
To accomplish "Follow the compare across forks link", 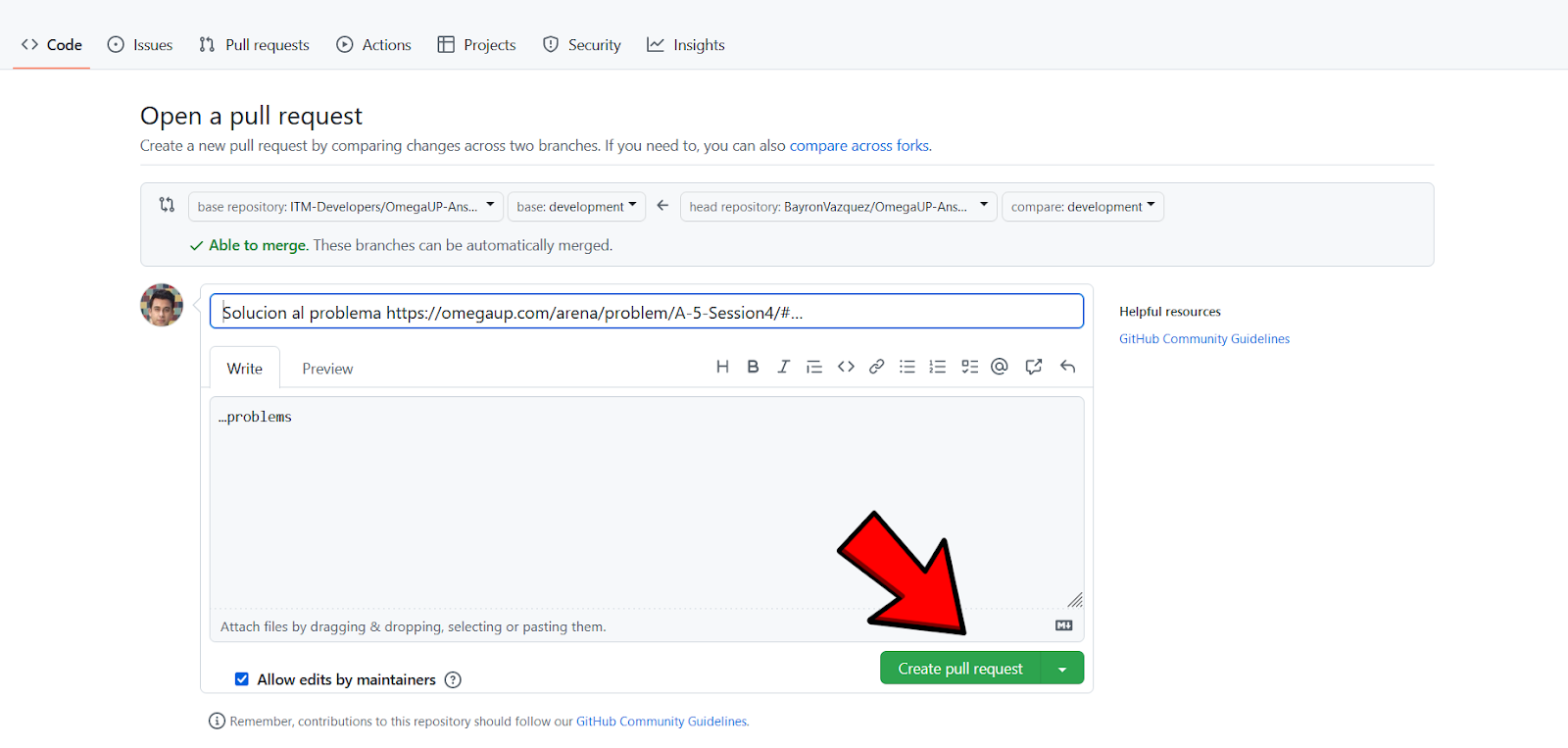I will coord(859,145).
